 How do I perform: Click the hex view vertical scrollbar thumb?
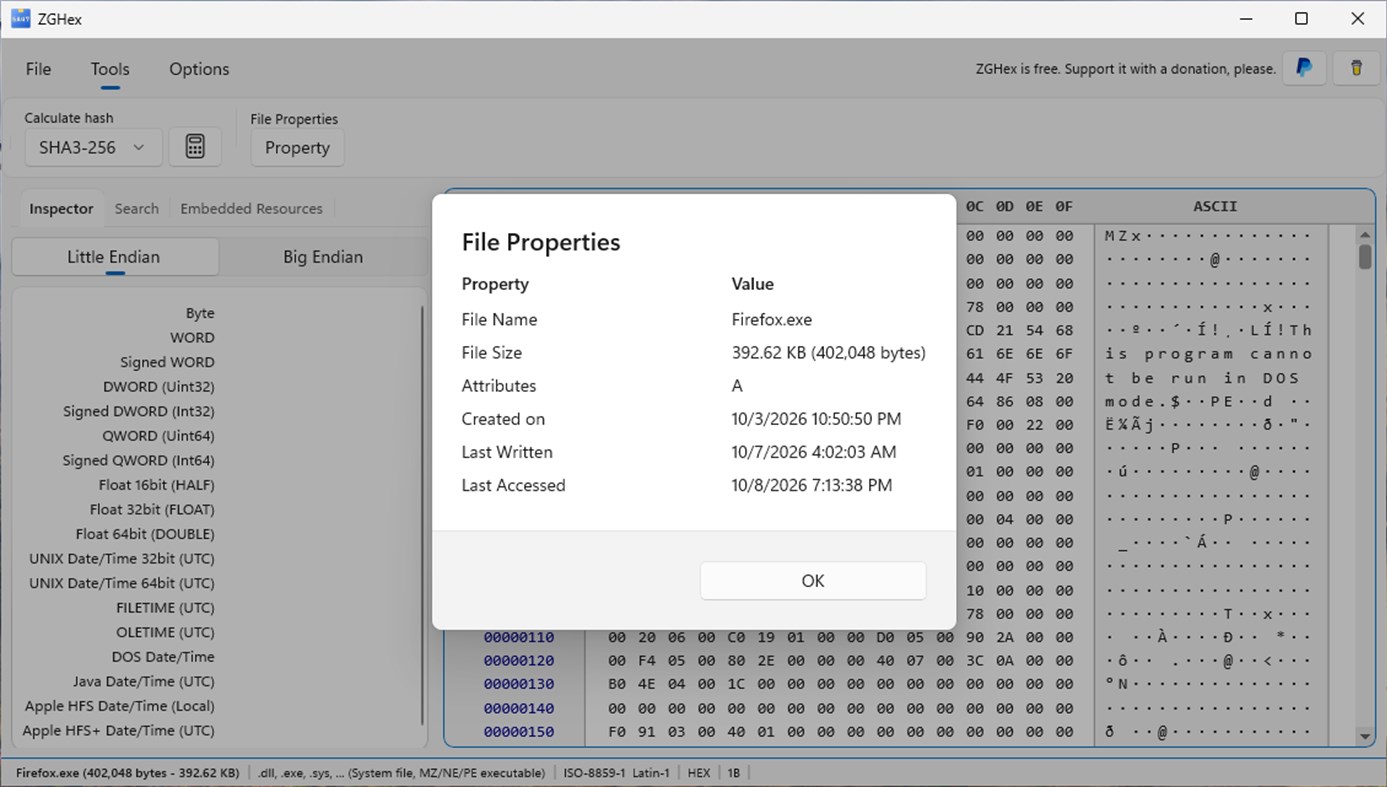tap(1365, 256)
